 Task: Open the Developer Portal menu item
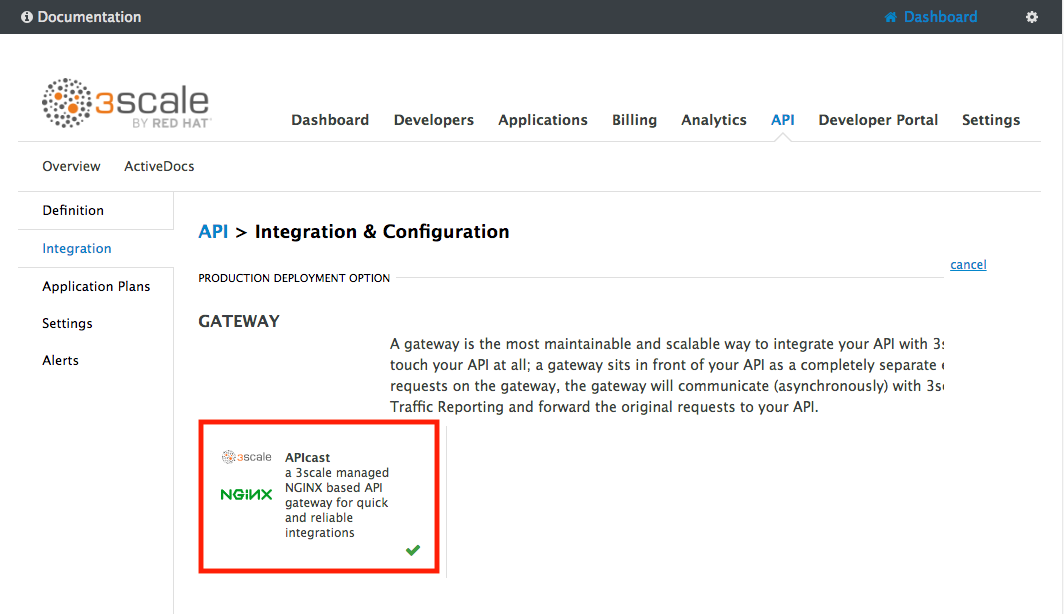point(878,120)
